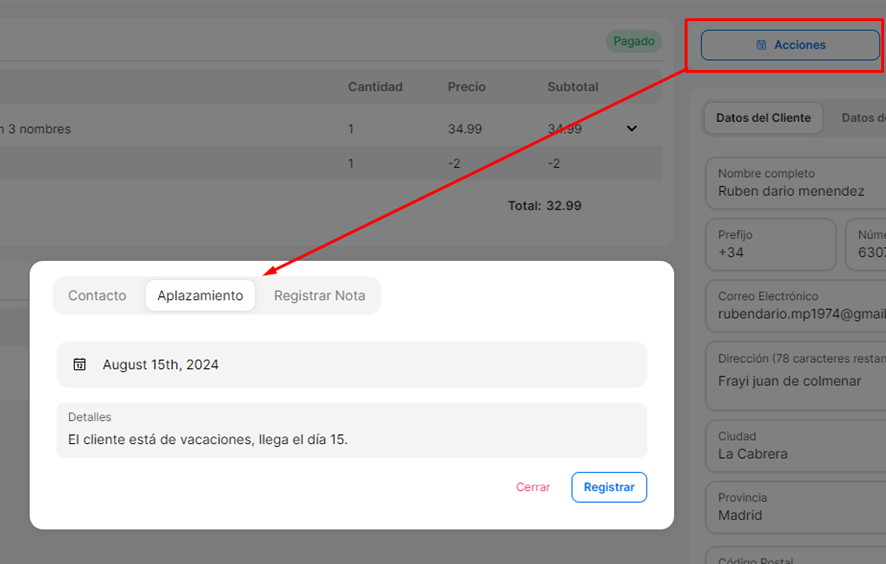Click the green Pagado status badge
Viewport: 886px width, 564px height.
click(x=634, y=42)
